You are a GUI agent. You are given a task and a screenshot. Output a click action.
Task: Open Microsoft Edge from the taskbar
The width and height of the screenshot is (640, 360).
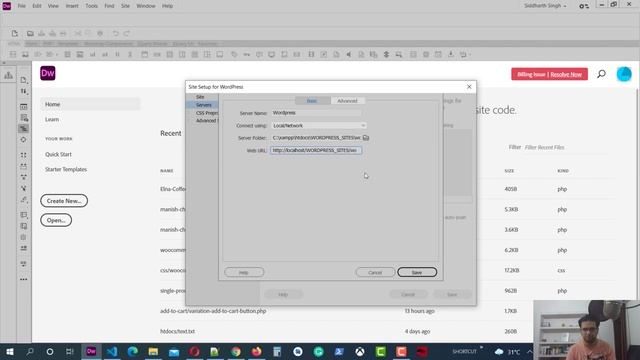tap(132, 351)
